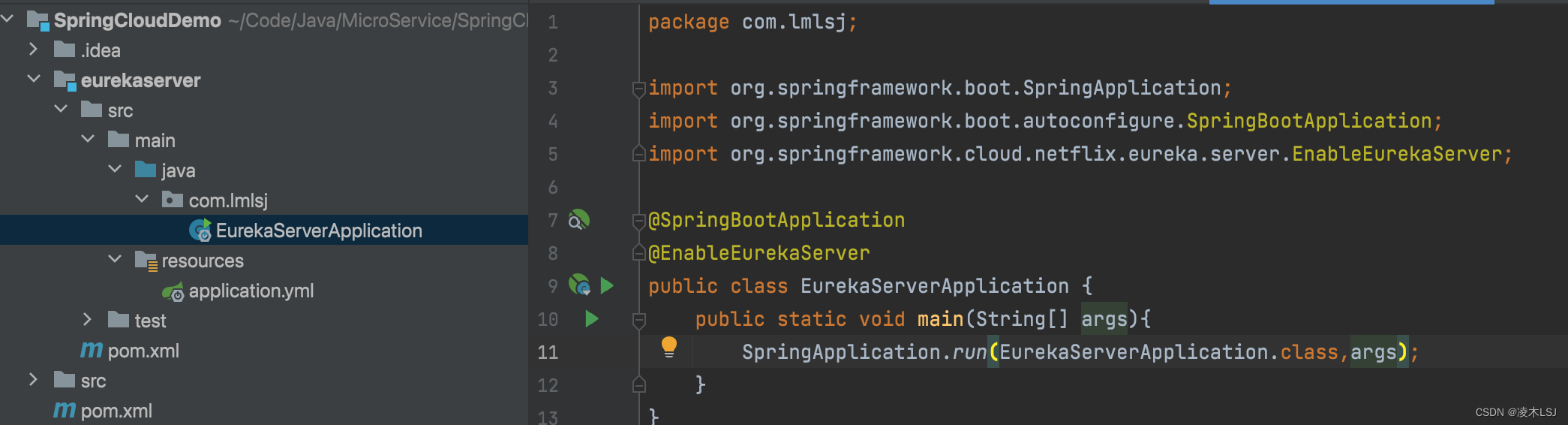Screen dimensions: 1568x425
Task: Expand the test folder
Action: pyautogui.click(x=87, y=319)
